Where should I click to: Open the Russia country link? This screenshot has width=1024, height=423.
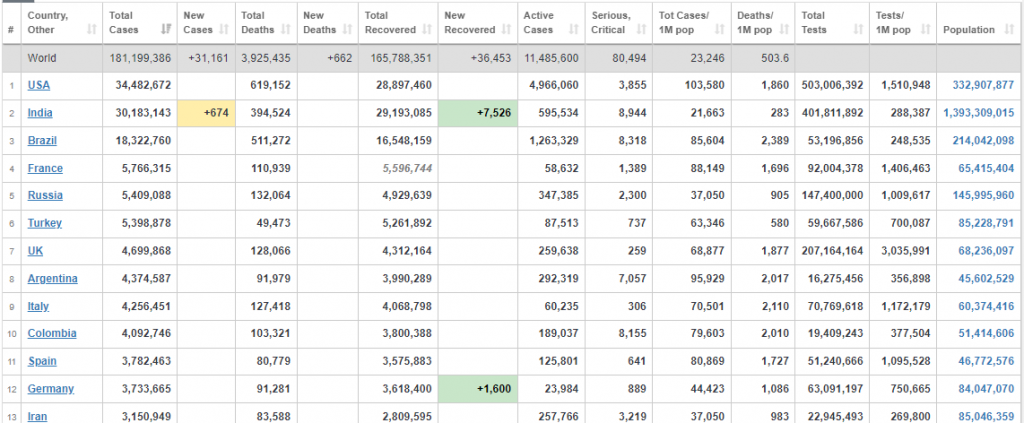tap(45, 195)
